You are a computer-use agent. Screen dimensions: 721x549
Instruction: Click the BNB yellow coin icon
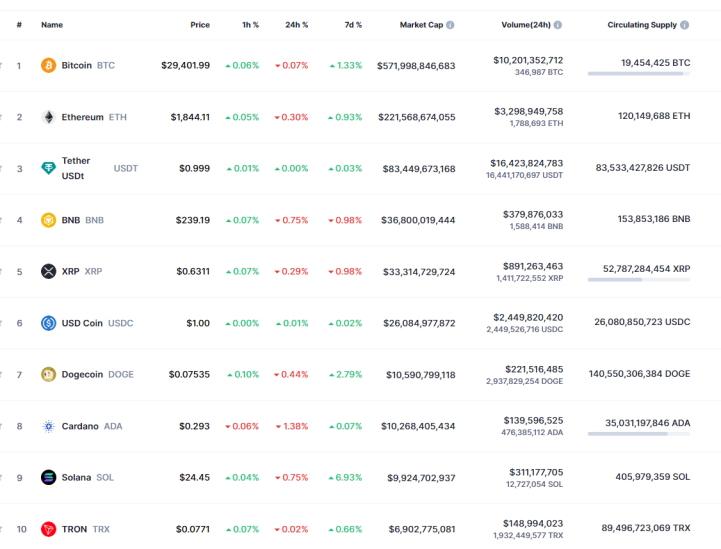point(48,220)
